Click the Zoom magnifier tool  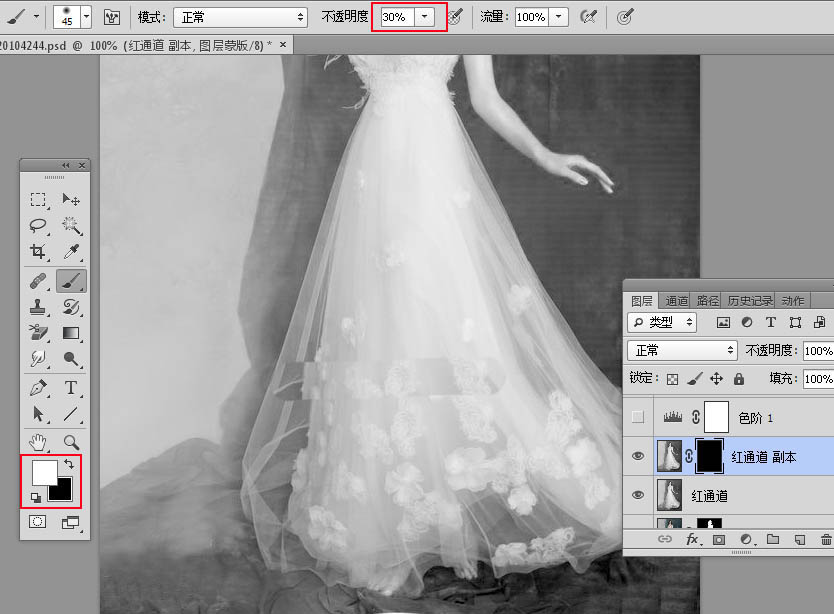pos(71,441)
